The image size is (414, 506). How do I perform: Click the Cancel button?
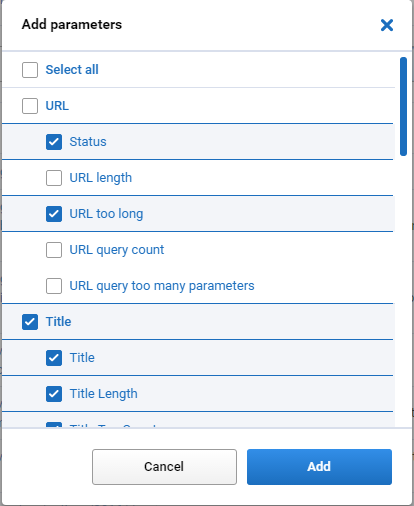[164, 467]
